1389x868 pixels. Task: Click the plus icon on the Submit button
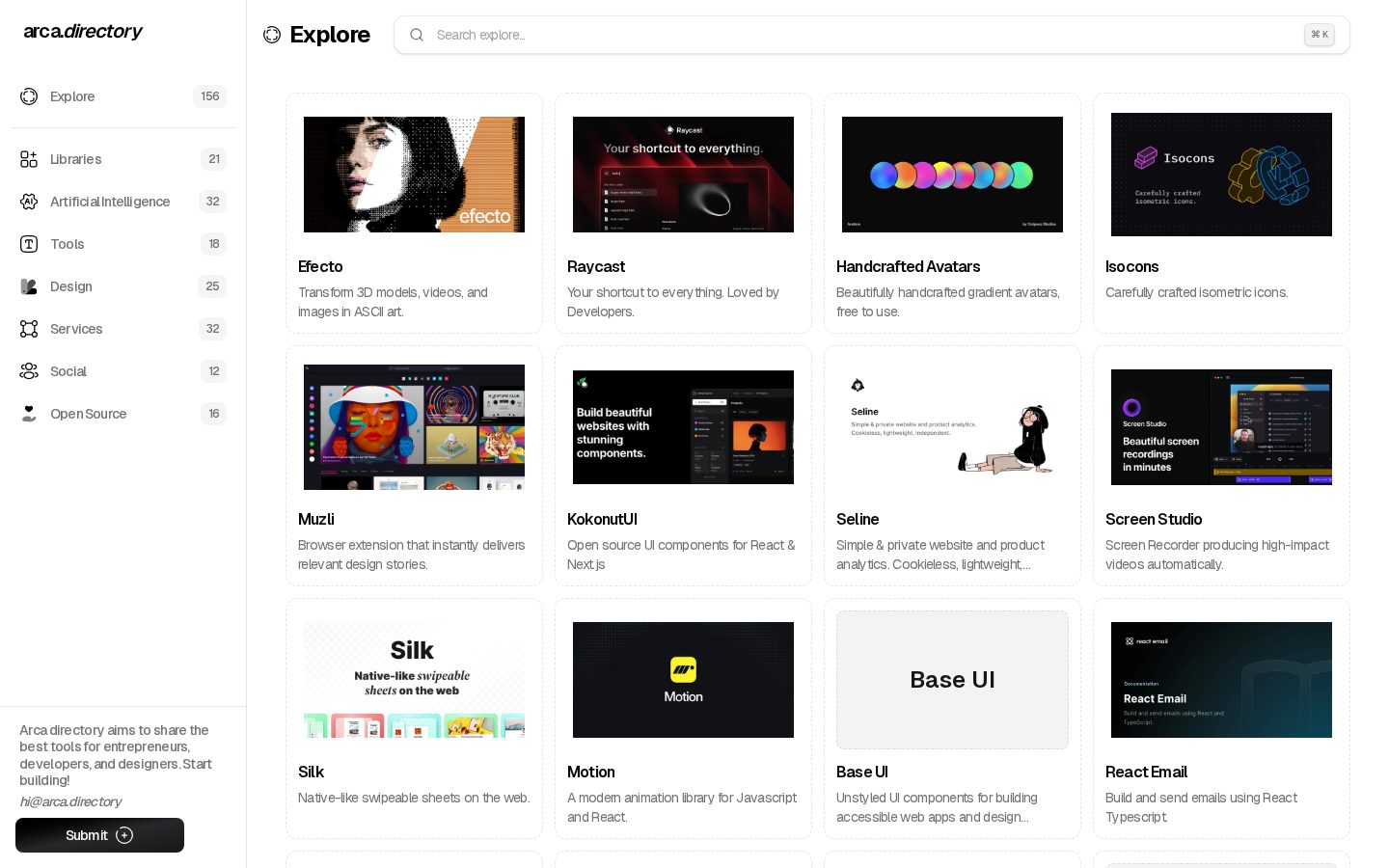coord(124,835)
